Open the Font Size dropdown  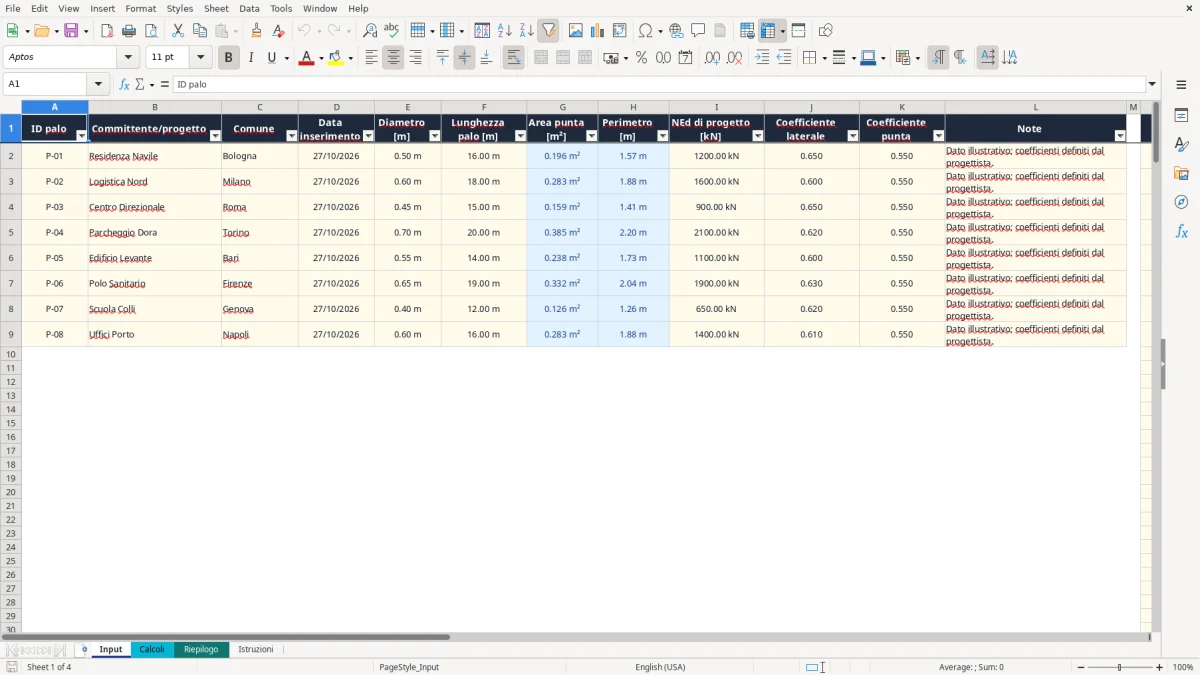[200, 58]
